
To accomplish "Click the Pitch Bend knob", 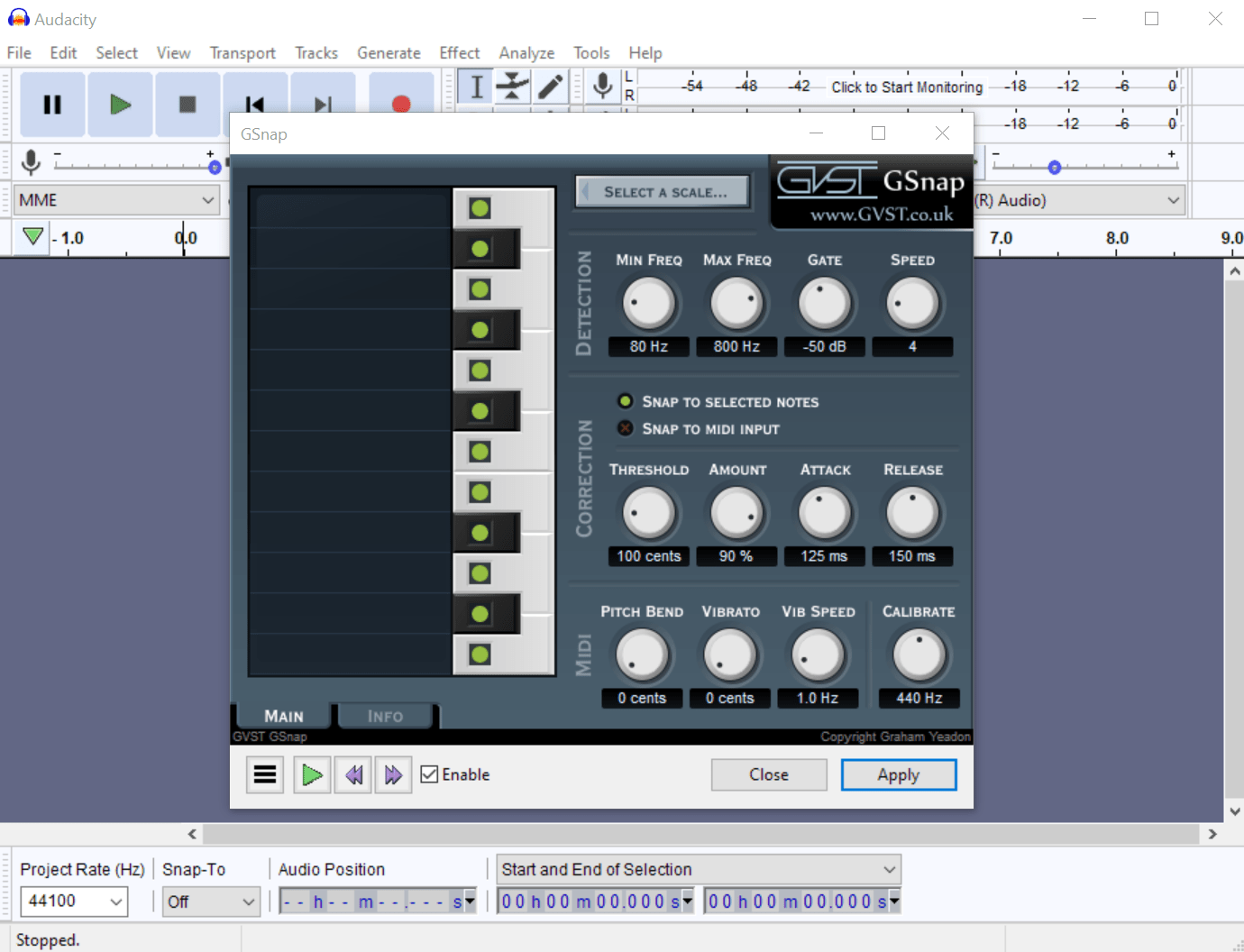I will 642,655.
